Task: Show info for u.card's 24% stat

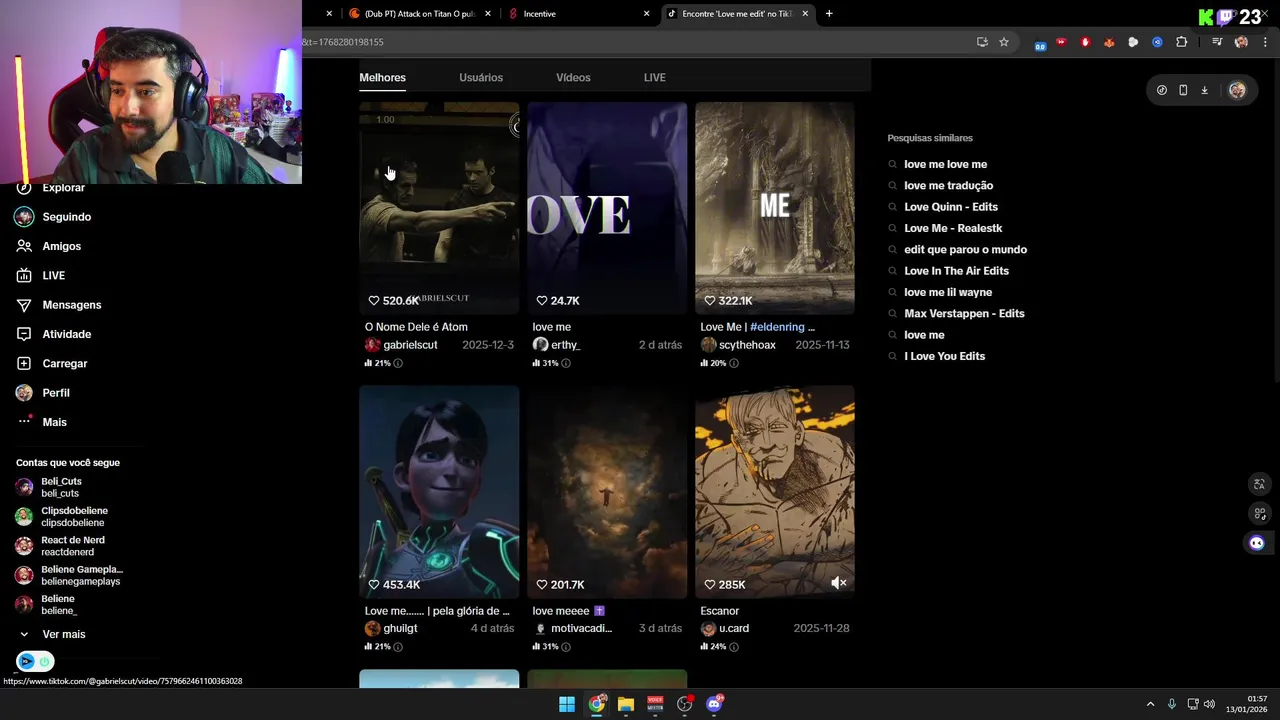Action: pos(734,647)
